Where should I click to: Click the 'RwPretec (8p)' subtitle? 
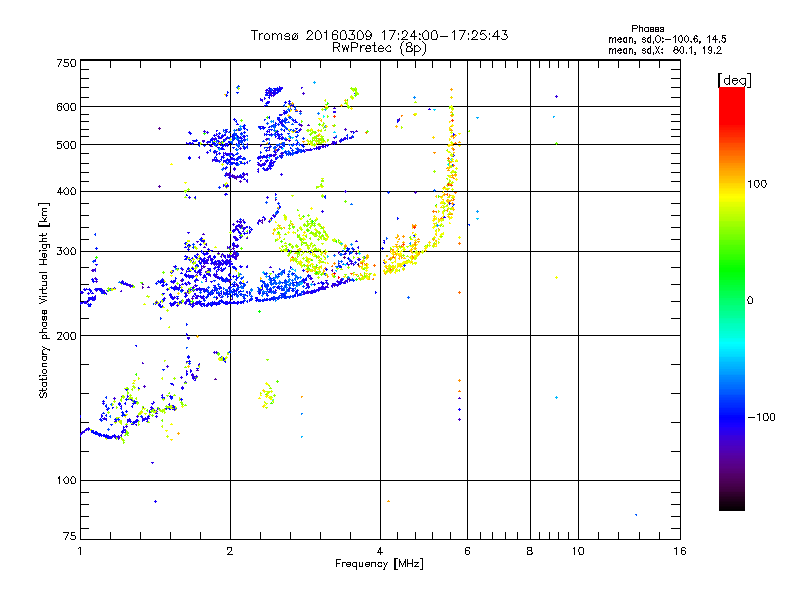379,48
